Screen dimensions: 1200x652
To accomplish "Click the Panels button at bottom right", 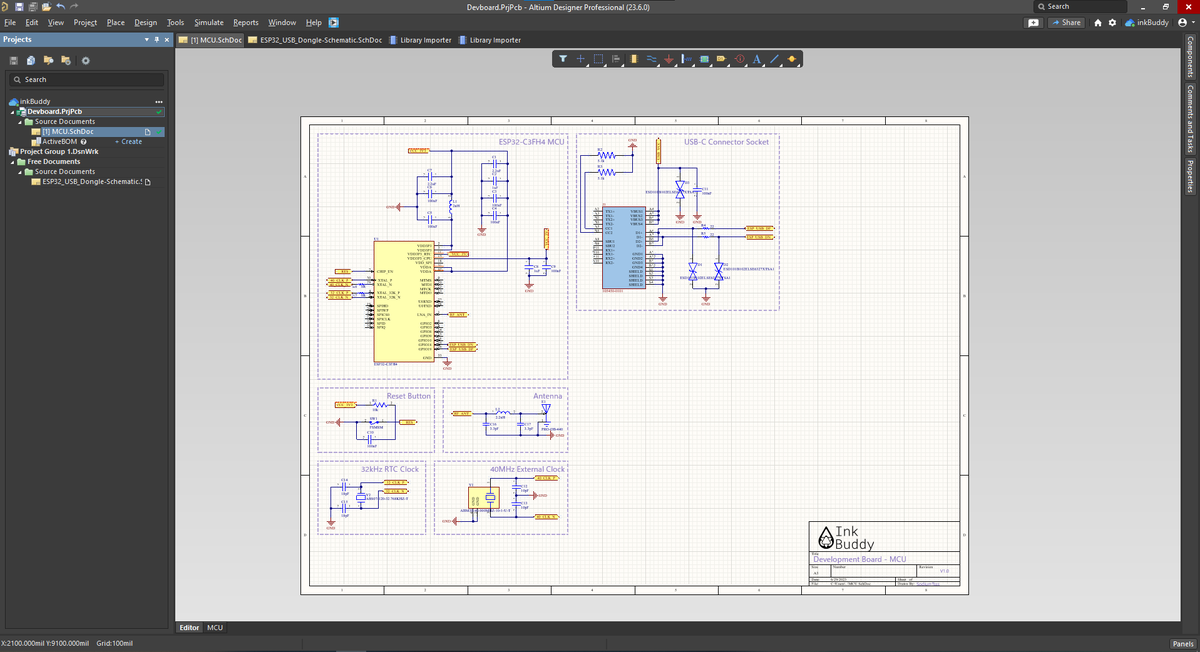I will click(x=1181, y=643).
